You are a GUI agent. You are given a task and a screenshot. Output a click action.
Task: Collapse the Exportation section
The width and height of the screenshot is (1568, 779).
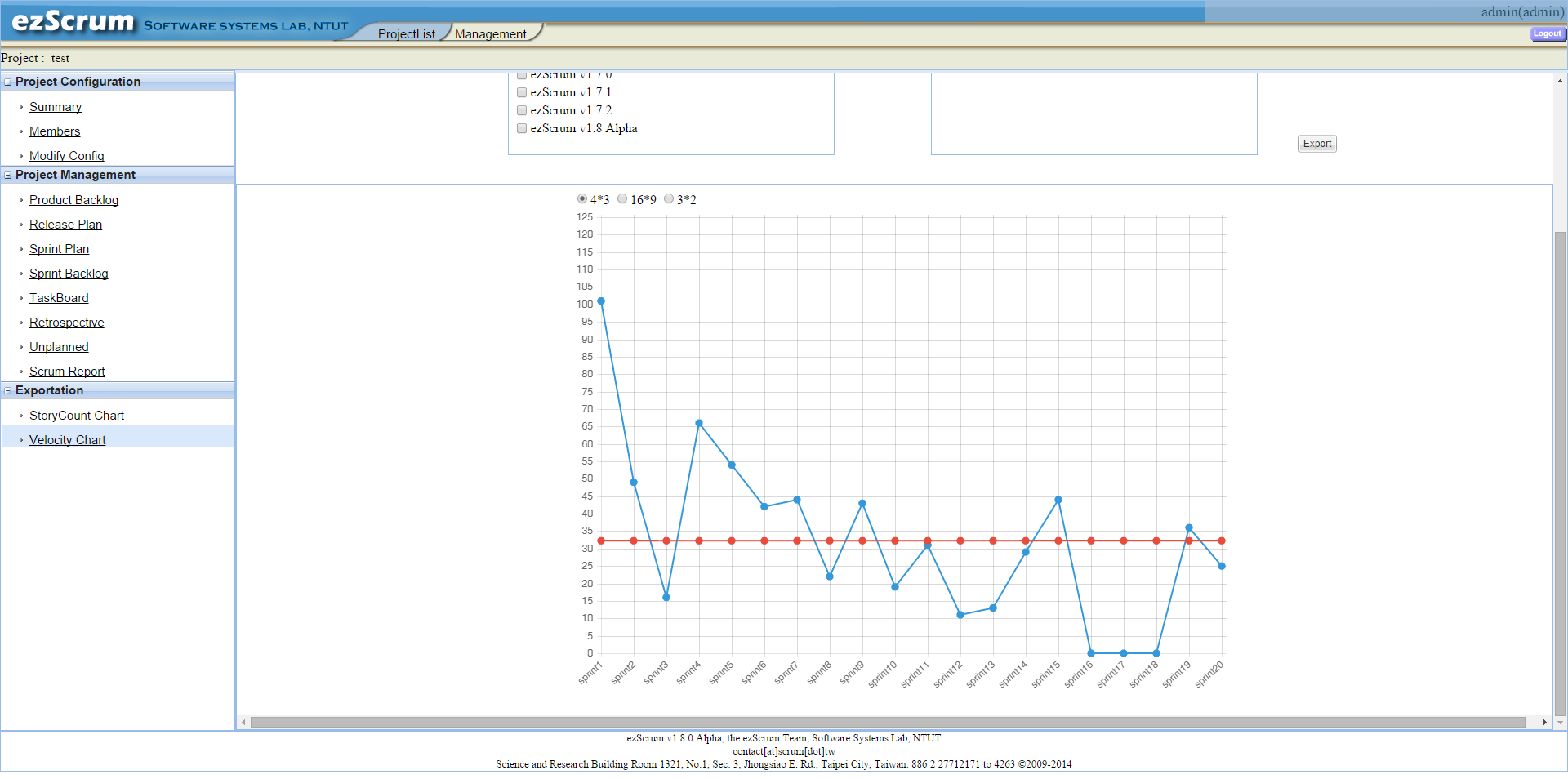pos(8,391)
